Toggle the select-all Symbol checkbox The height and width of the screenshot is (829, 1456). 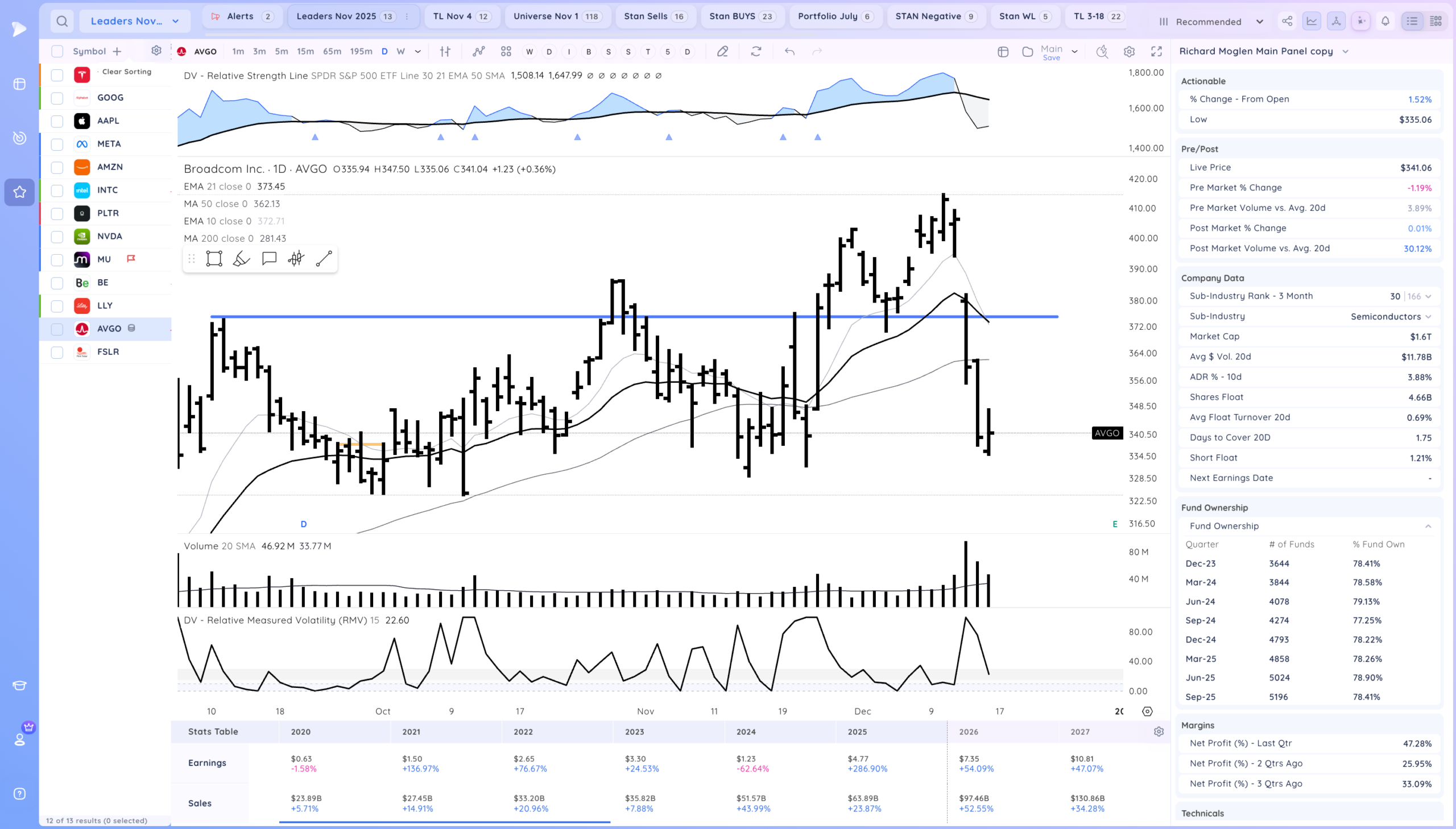pyautogui.click(x=57, y=51)
